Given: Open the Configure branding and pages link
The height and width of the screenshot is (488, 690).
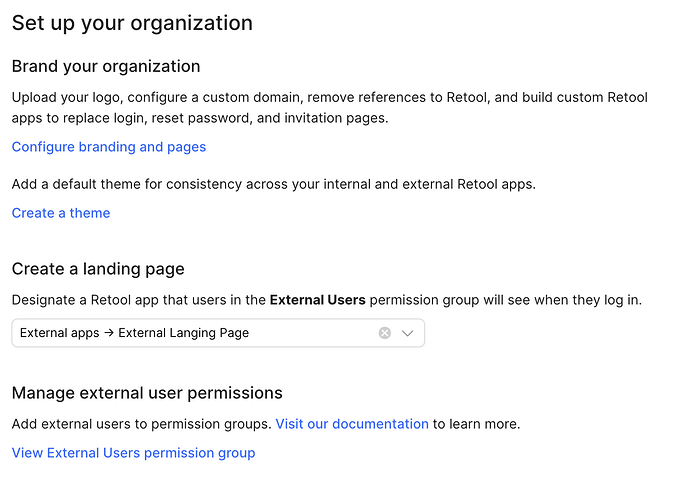Looking at the screenshot, I should click(x=109, y=147).
